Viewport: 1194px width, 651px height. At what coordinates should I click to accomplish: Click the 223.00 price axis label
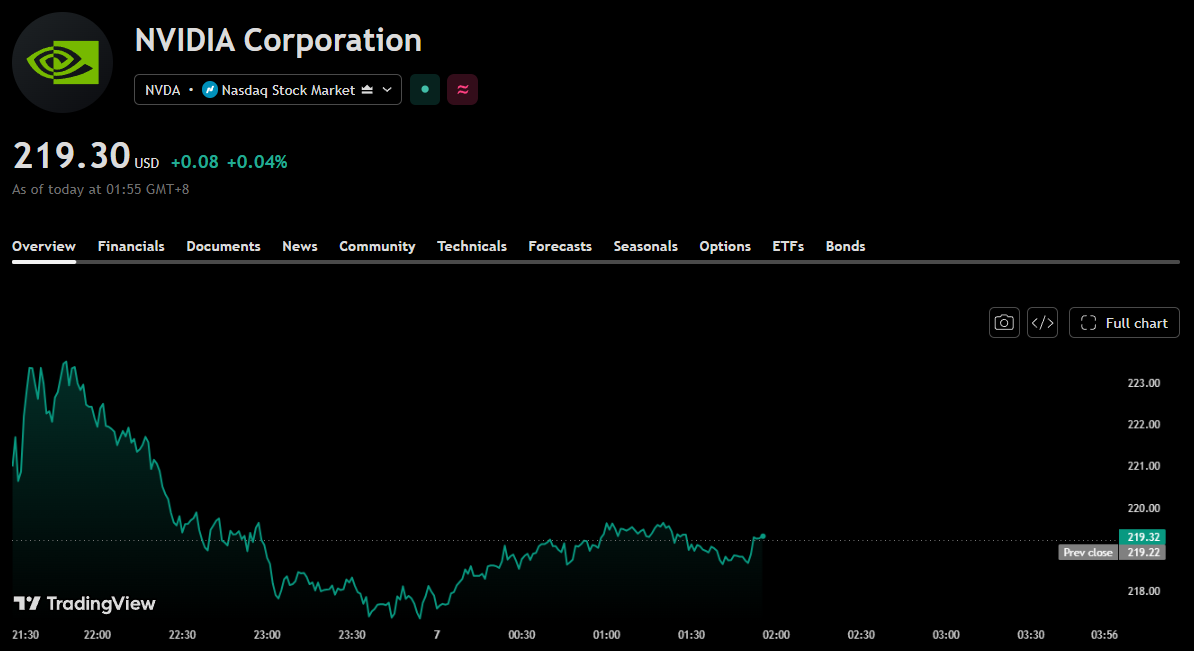[x=1144, y=383]
